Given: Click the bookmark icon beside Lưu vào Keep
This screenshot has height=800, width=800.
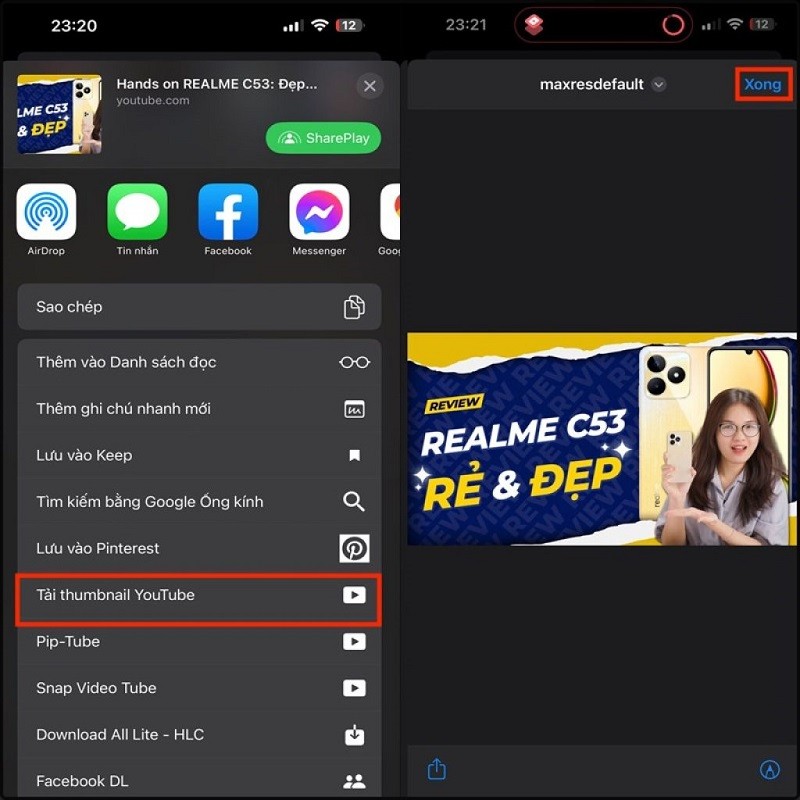Looking at the screenshot, I should coord(355,455).
